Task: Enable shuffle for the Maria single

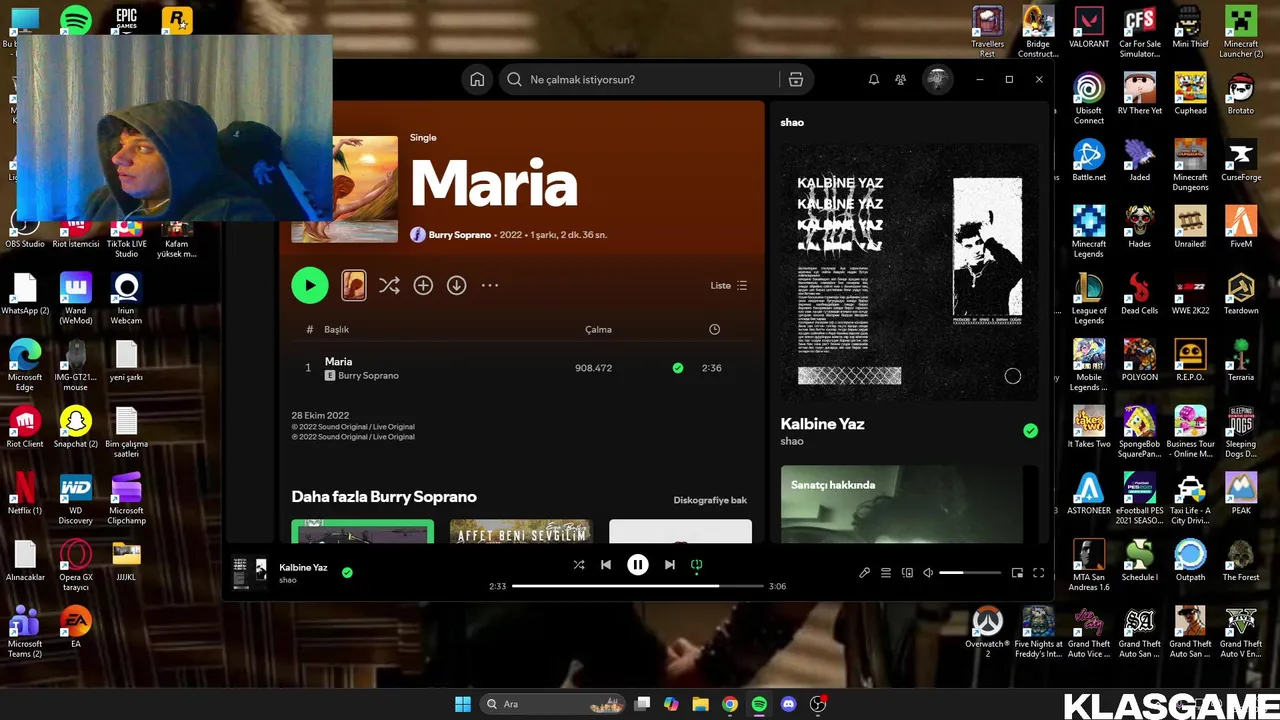Action: (389, 286)
